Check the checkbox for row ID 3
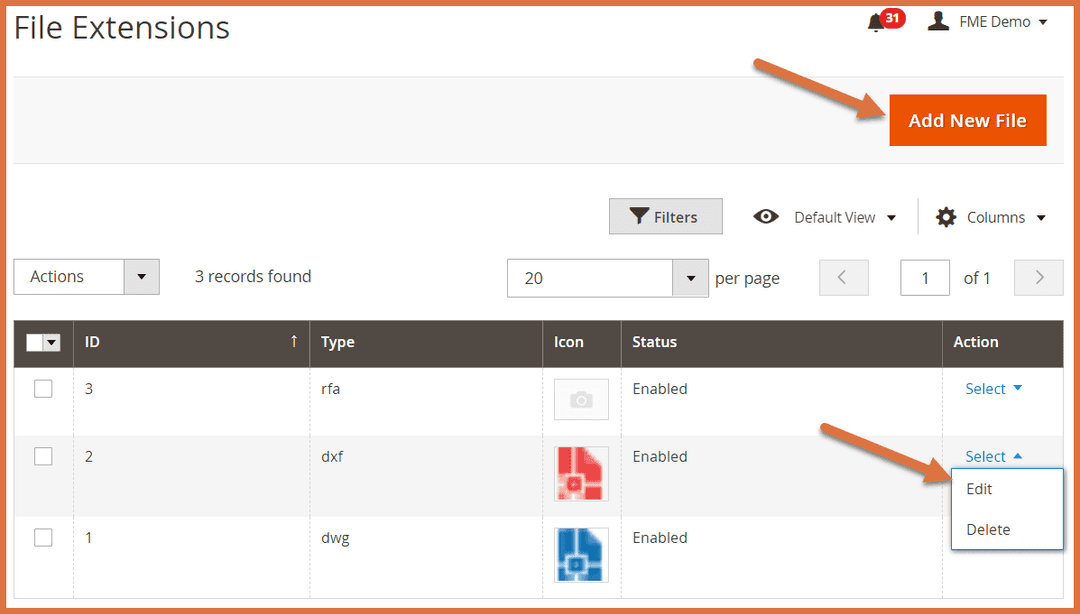 (43, 389)
